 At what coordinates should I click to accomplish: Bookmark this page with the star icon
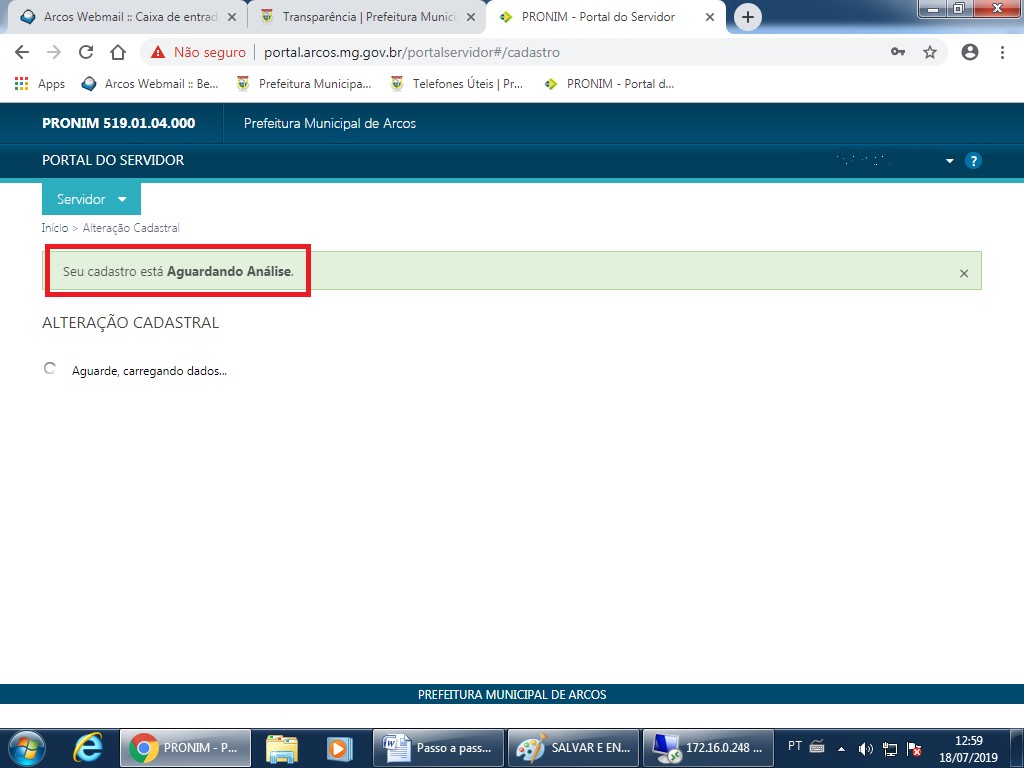pos(930,52)
